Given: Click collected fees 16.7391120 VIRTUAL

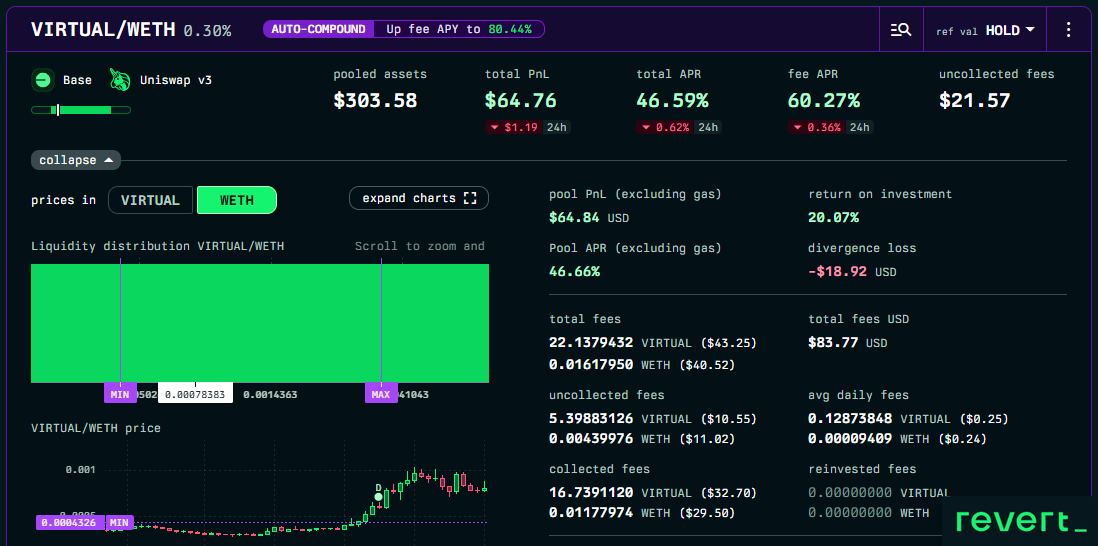Looking at the screenshot, I should click(x=653, y=493).
